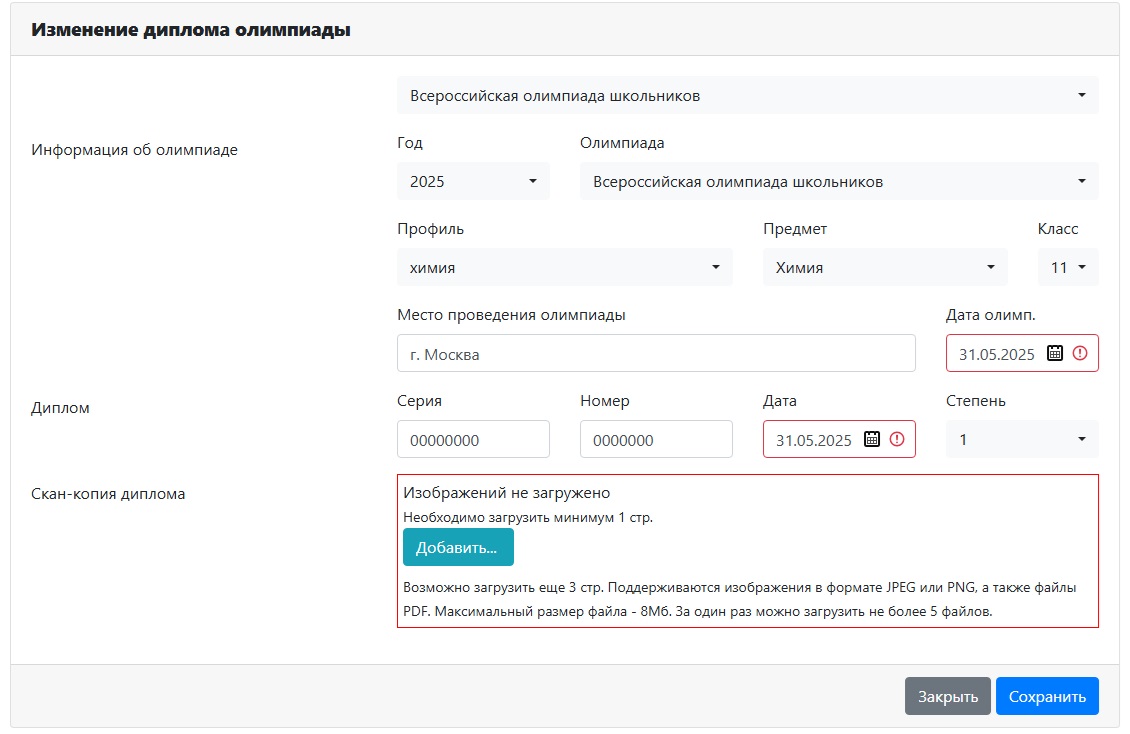Expand the Предмет dropdown showing Химия
Image resolution: width=1130 pixels, height=734 pixels.
[884, 268]
